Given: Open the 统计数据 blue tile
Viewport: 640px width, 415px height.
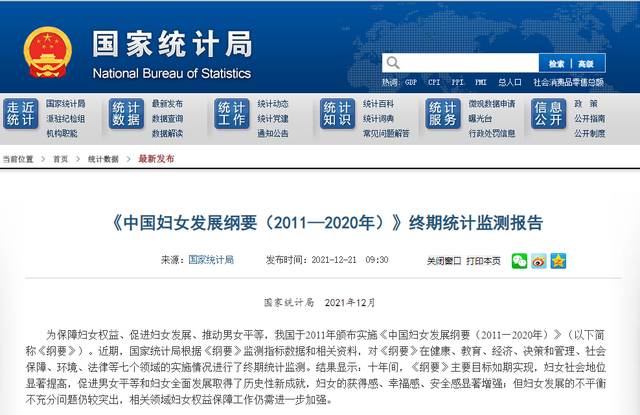Looking at the screenshot, I should click(x=126, y=113).
